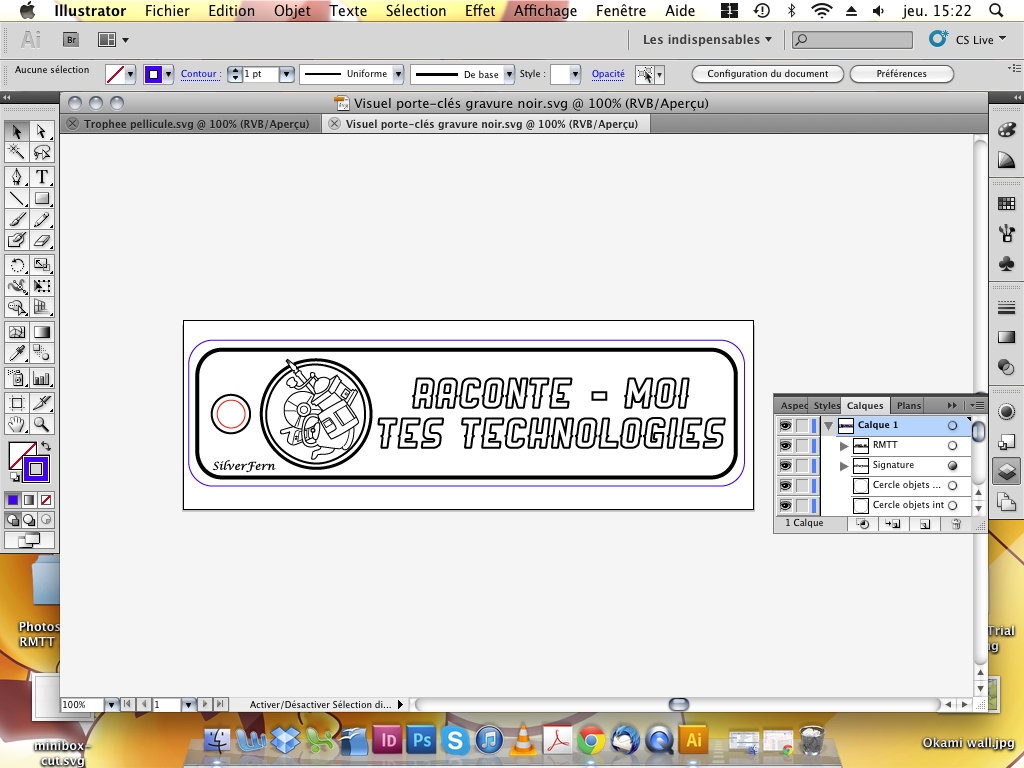Toggle visibility of Signature layer

point(785,466)
